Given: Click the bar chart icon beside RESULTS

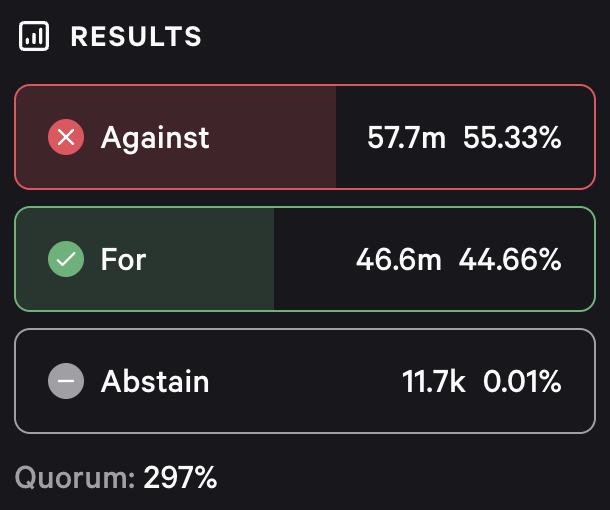Looking at the screenshot, I should click(x=34, y=37).
